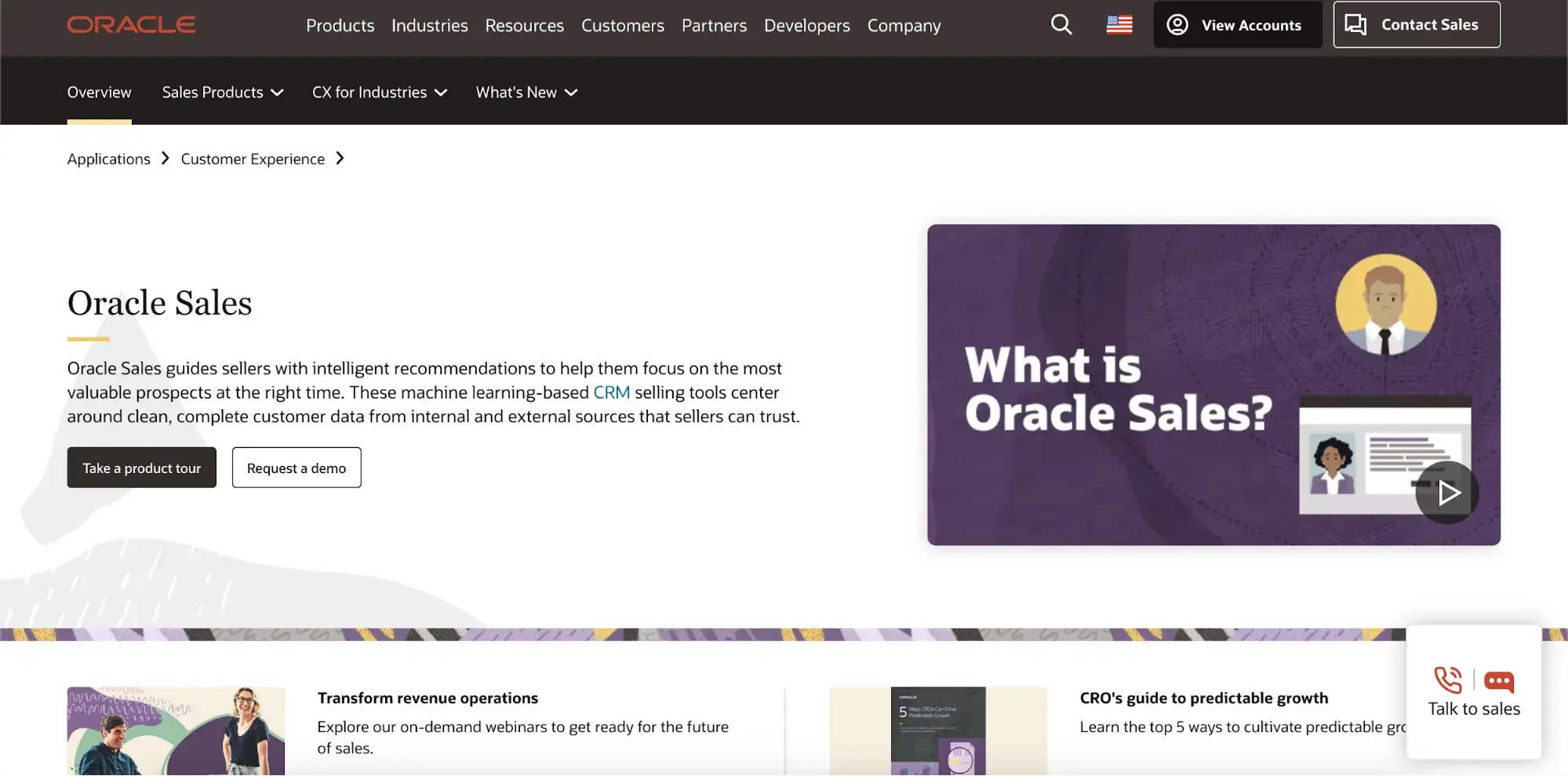Expand the CX for Industries dropdown
The image size is (1568, 776).
380,93
